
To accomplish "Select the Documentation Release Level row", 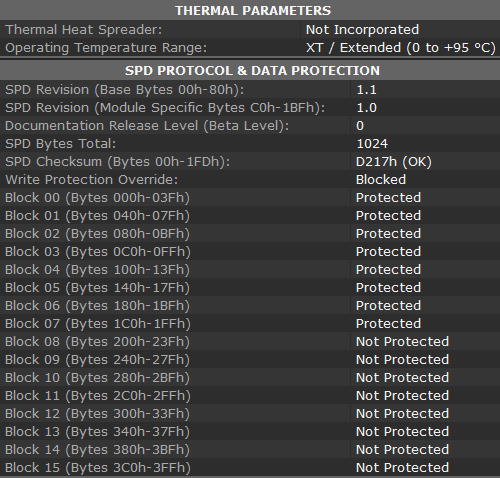I will click(250, 126).
